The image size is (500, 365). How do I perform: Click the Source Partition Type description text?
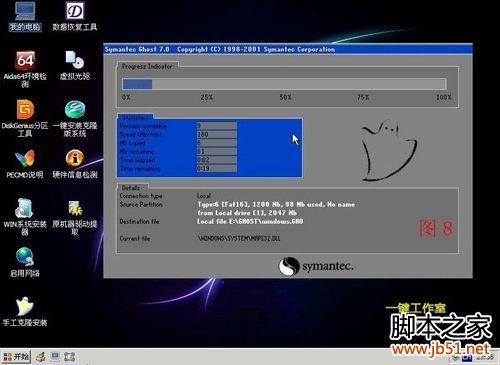pyautogui.click(x=276, y=204)
